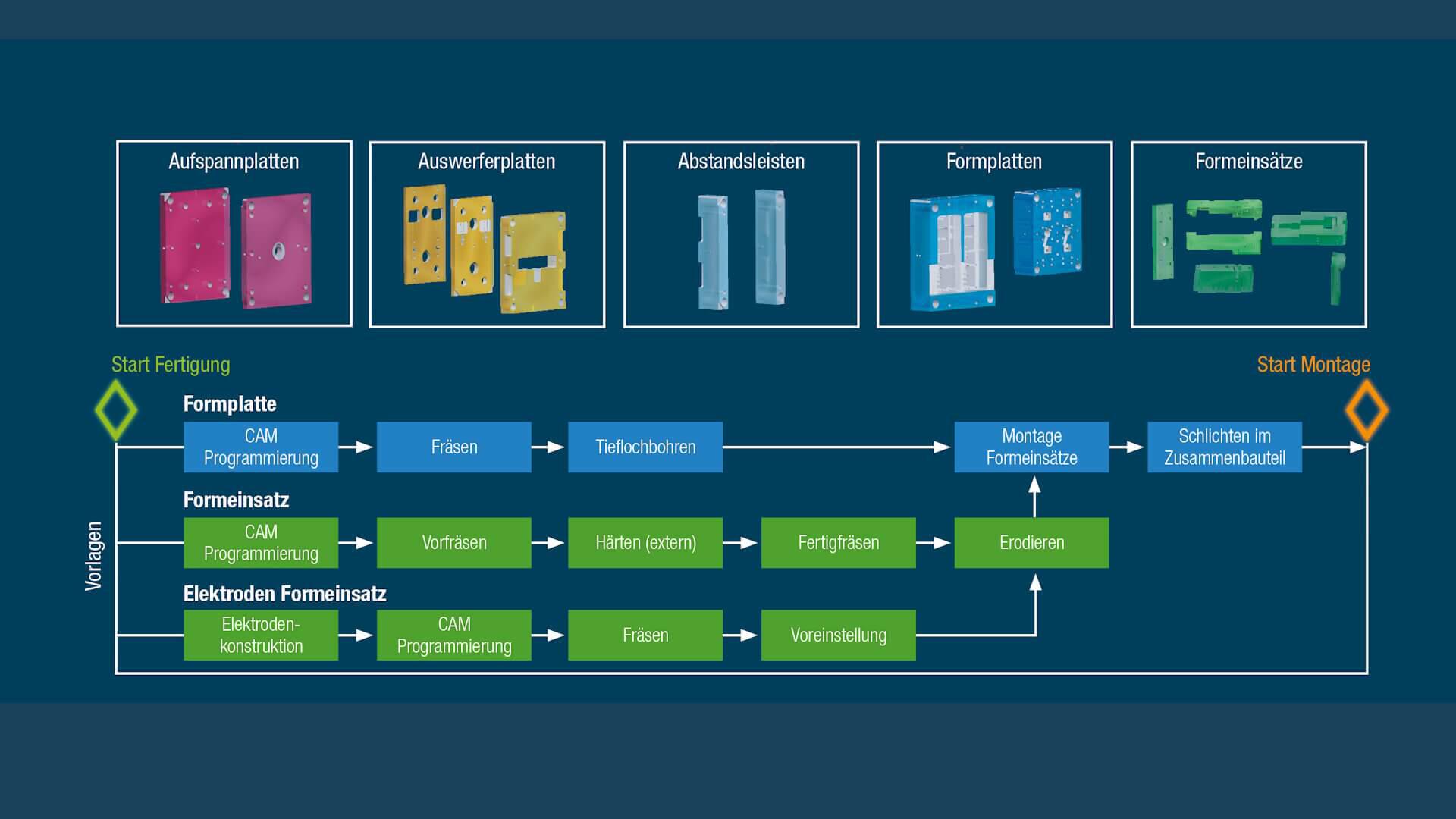The image size is (1456, 819).
Task: Open the Abstandsleisten parts panel
Action: [741, 234]
